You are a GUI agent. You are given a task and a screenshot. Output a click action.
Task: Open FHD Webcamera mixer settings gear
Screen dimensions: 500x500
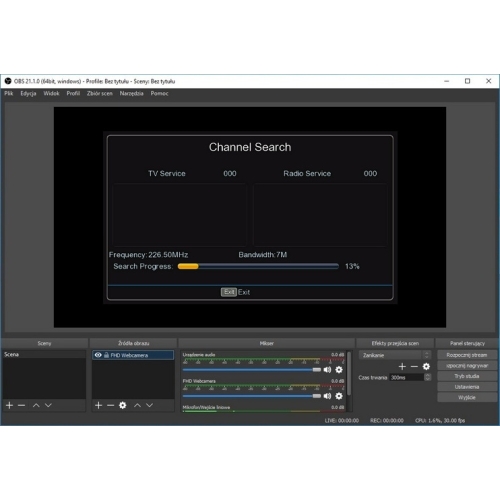click(339, 396)
